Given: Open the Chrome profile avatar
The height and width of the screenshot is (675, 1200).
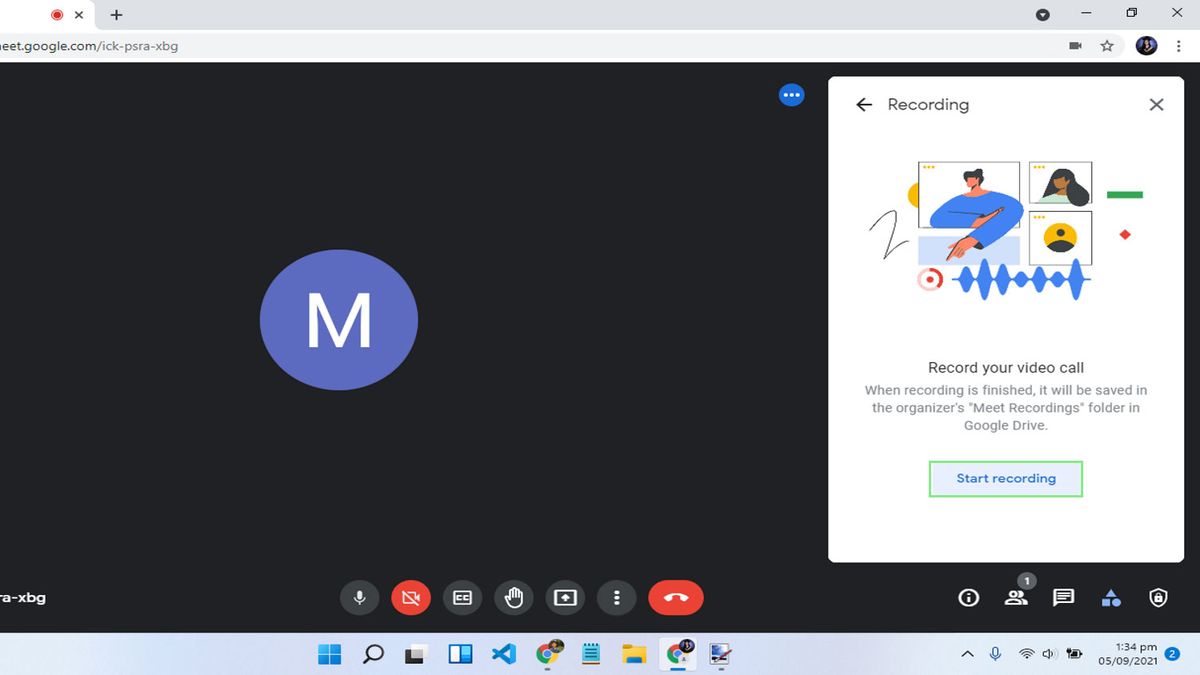Looking at the screenshot, I should 1147,46.
